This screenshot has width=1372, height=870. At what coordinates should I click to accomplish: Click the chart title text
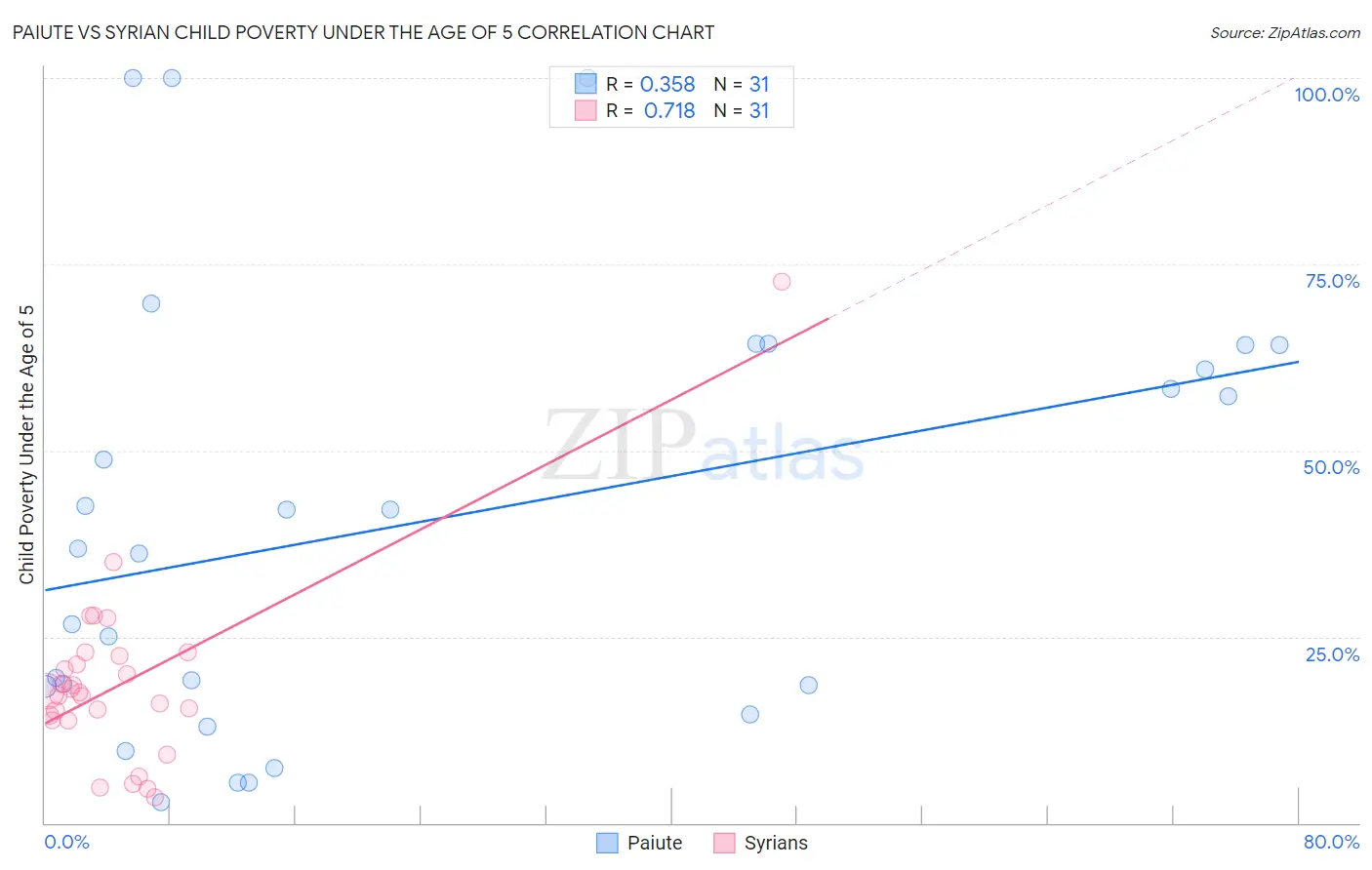point(363,32)
